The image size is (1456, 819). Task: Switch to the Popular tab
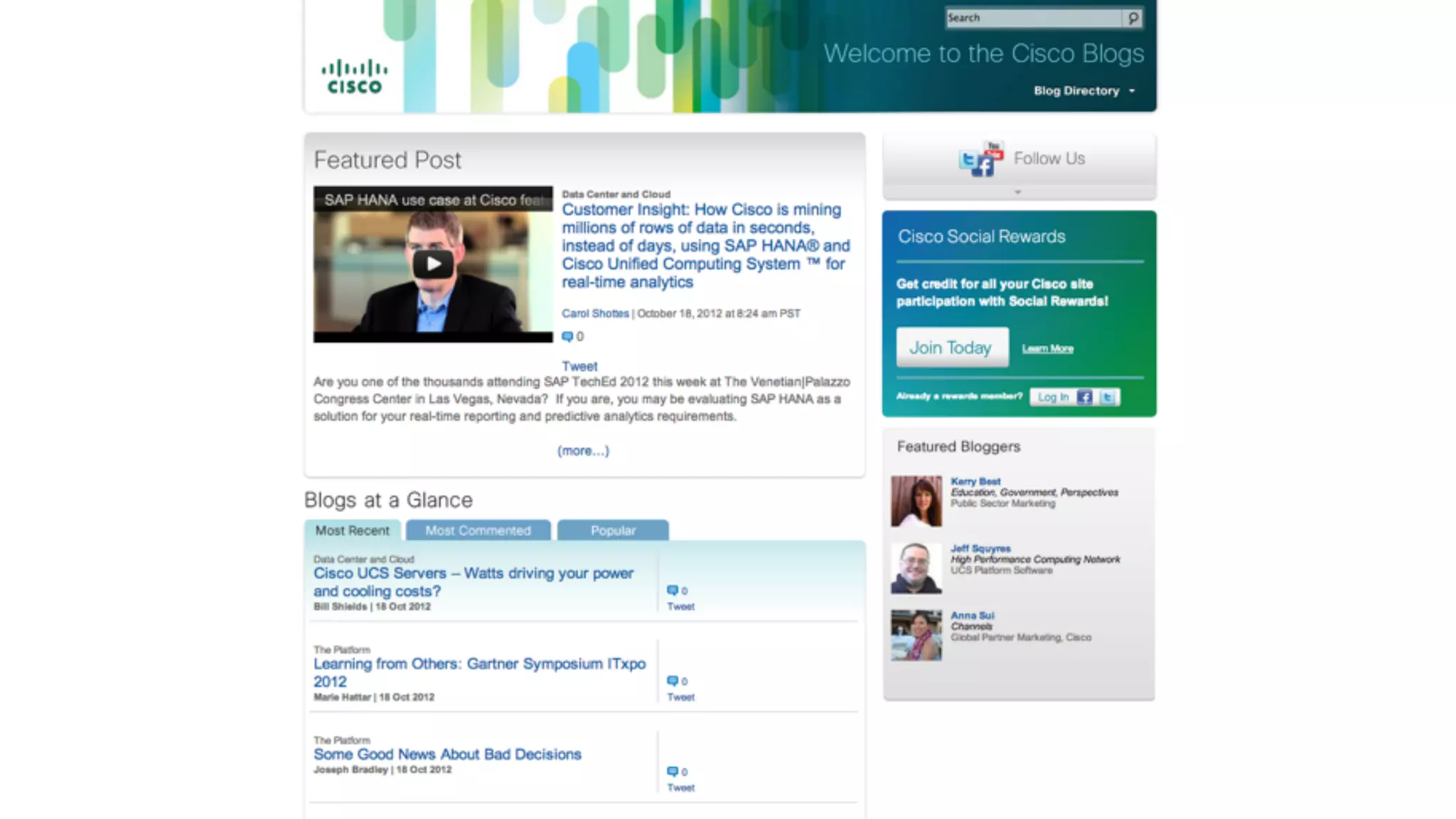pyautogui.click(x=613, y=530)
